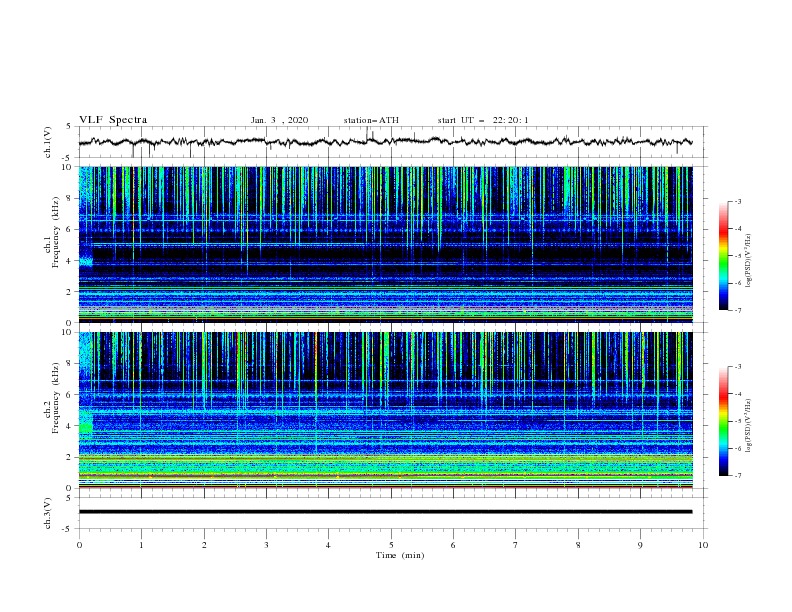Click the ch.1 voltage waveform trace
This screenshot has height=612, width=792.
[385, 142]
